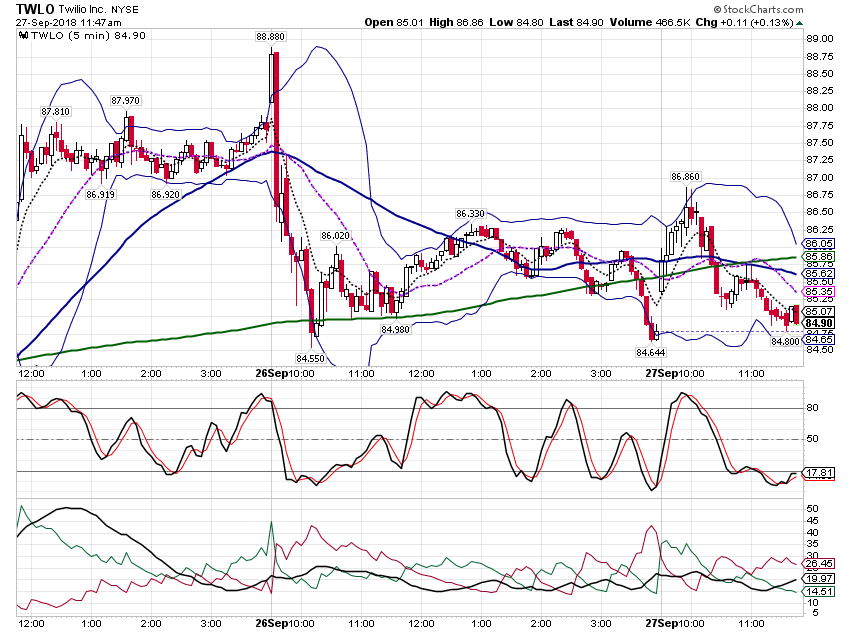Click the 80 level on the stochastic axis
This screenshot has width=850, height=633.
(812, 408)
